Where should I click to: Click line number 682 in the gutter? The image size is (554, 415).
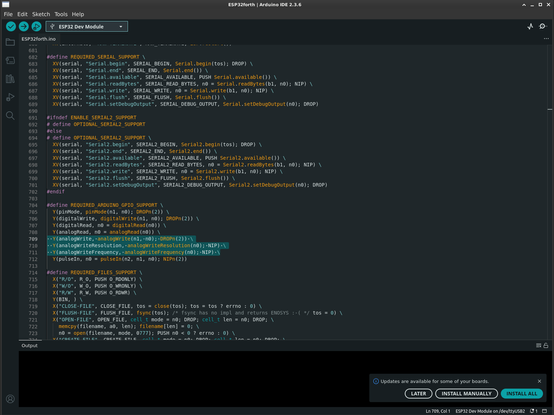pos(33,57)
